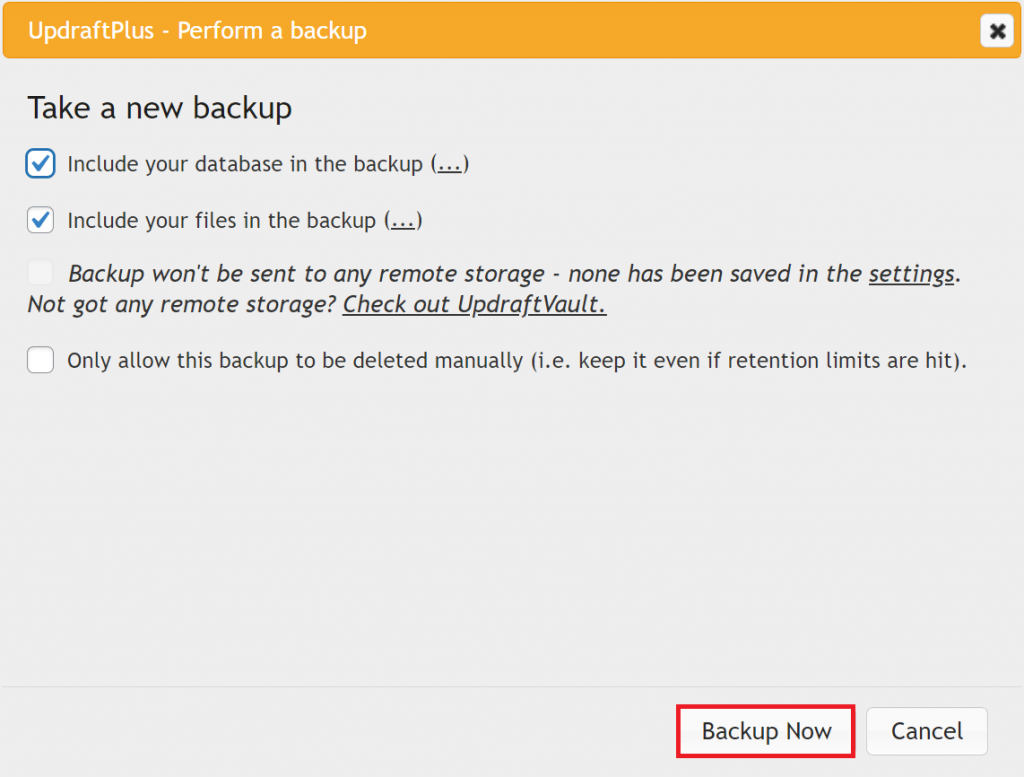1024x777 pixels.
Task: Cancel the backup dialog
Action: pos(926,731)
